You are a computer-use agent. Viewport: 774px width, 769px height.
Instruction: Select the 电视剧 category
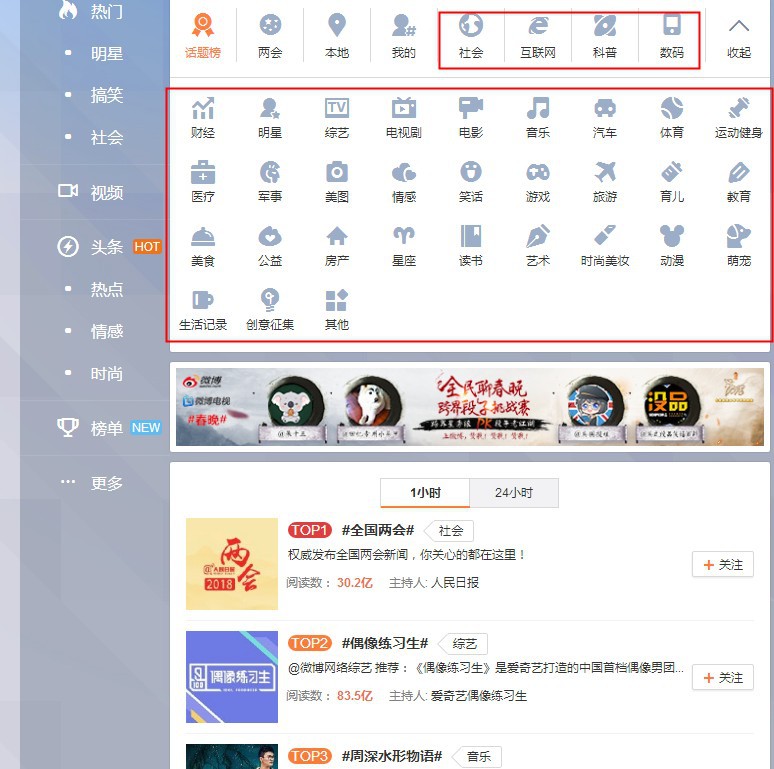pos(404,117)
